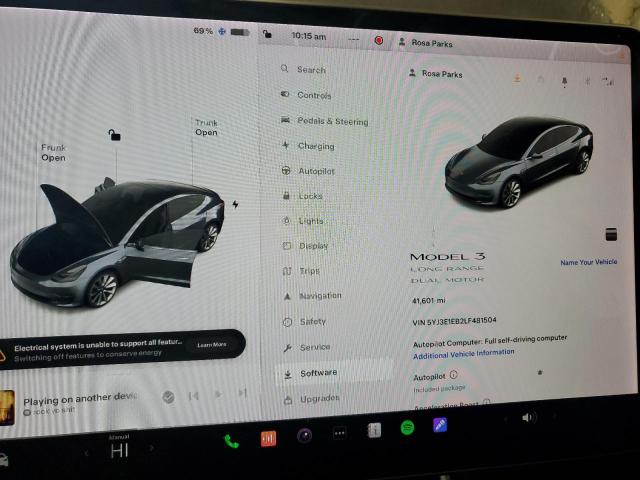640x480 pixels.
Task: Tap the cellular signal icon
Action: [x=608, y=82]
